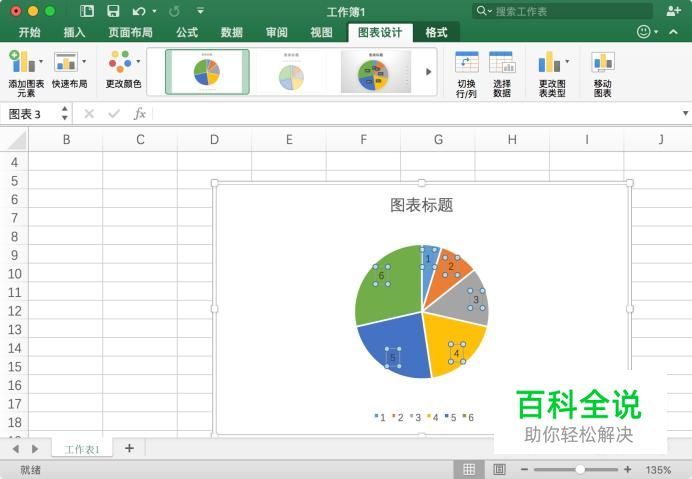
Task: Open 添加图表元素 menu
Action: (26, 73)
